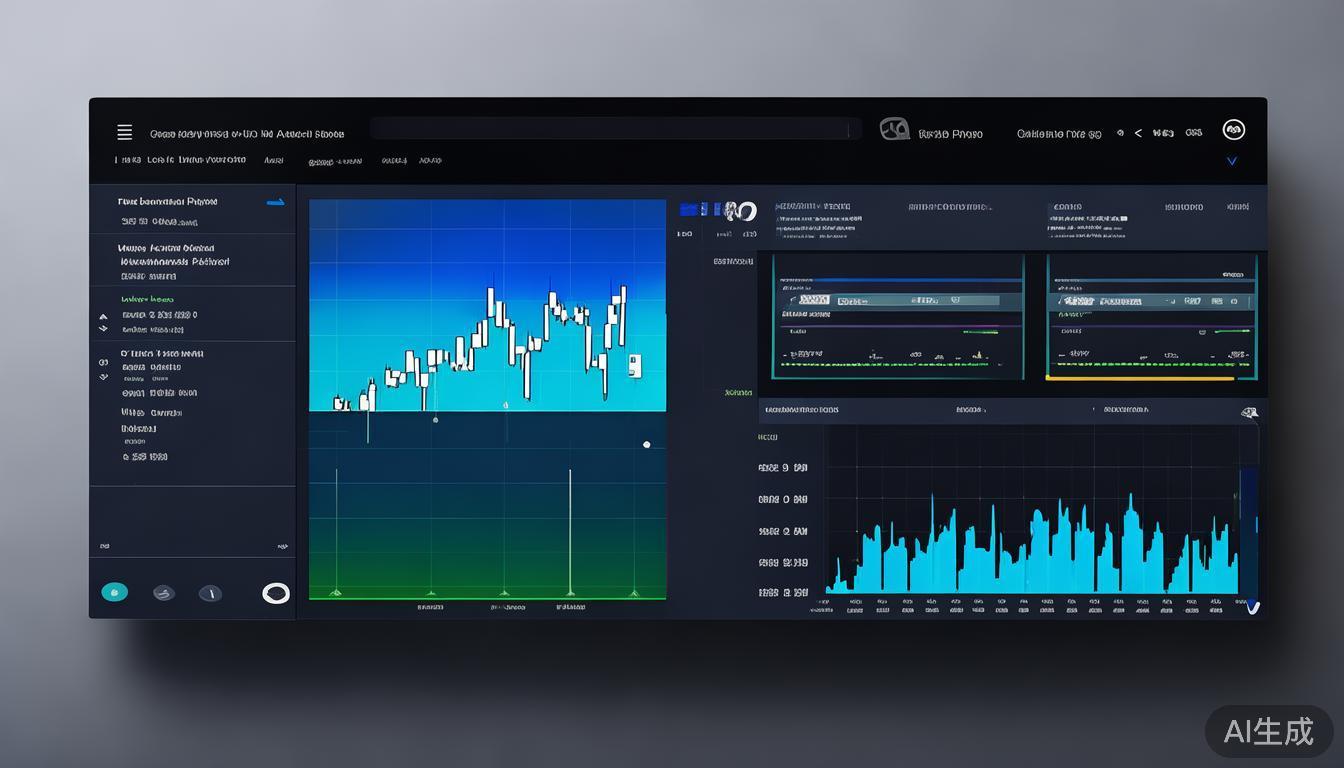Viewport: 1344px width, 768px height.
Task: Click the second gray oval icon in sidebar footer
Action: click(x=164, y=593)
